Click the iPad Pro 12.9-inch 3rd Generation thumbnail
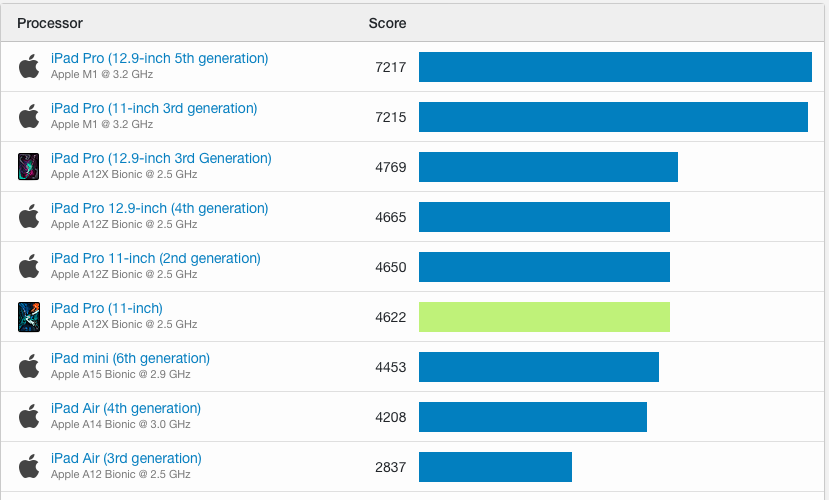The image size is (829, 500). click(29, 166)
